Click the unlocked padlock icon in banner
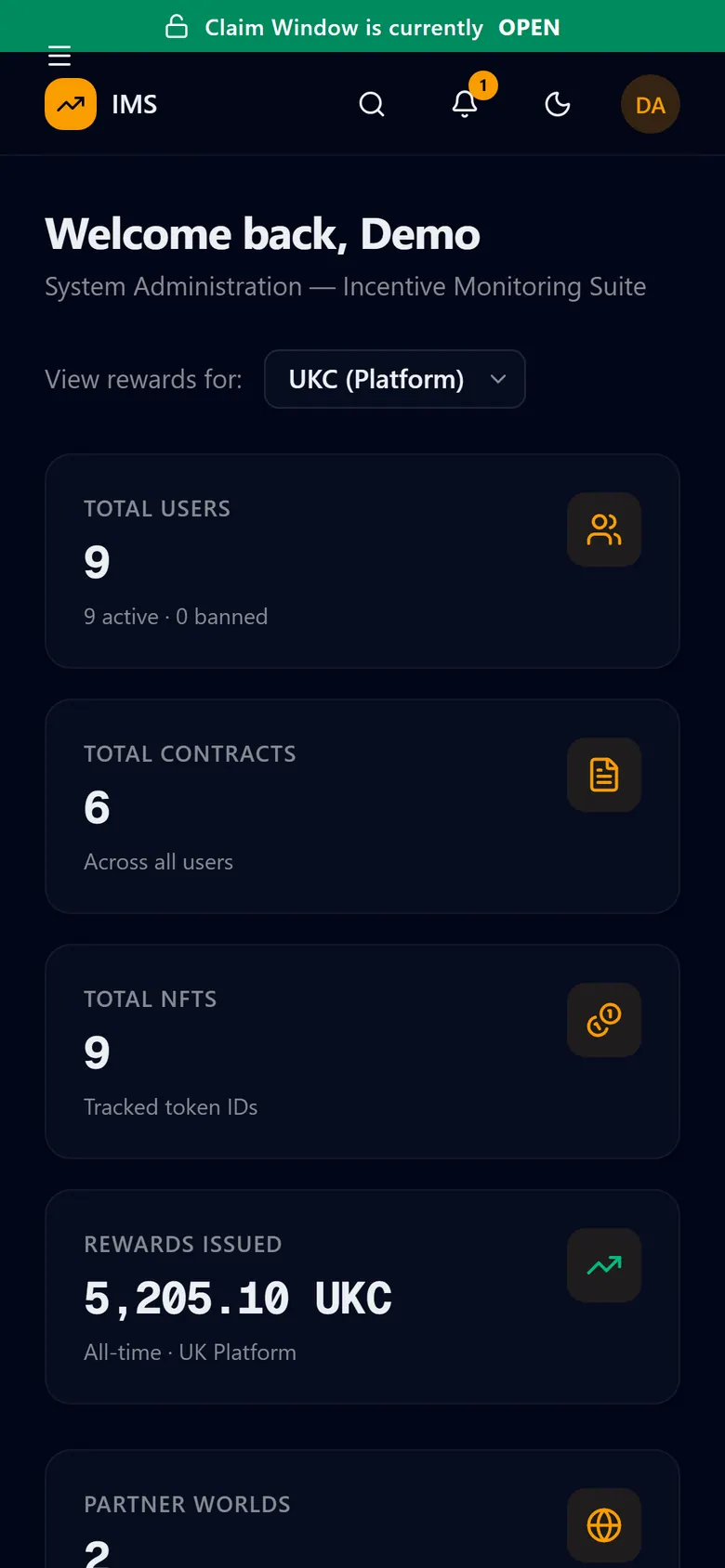This screenshot has height=1568, width=725. 177,27
